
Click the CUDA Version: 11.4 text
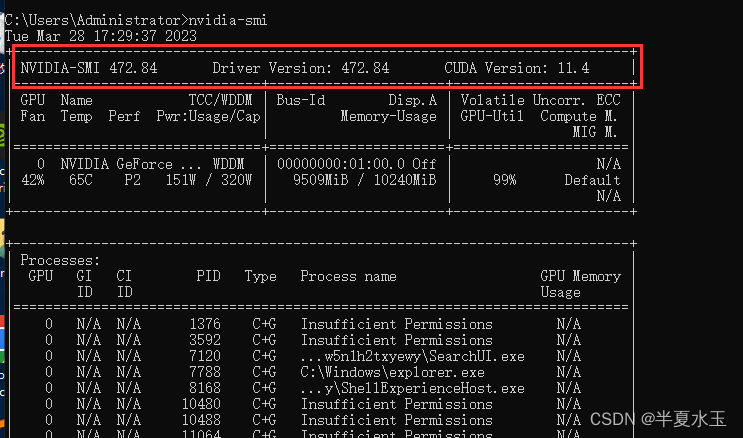(516, 68)
